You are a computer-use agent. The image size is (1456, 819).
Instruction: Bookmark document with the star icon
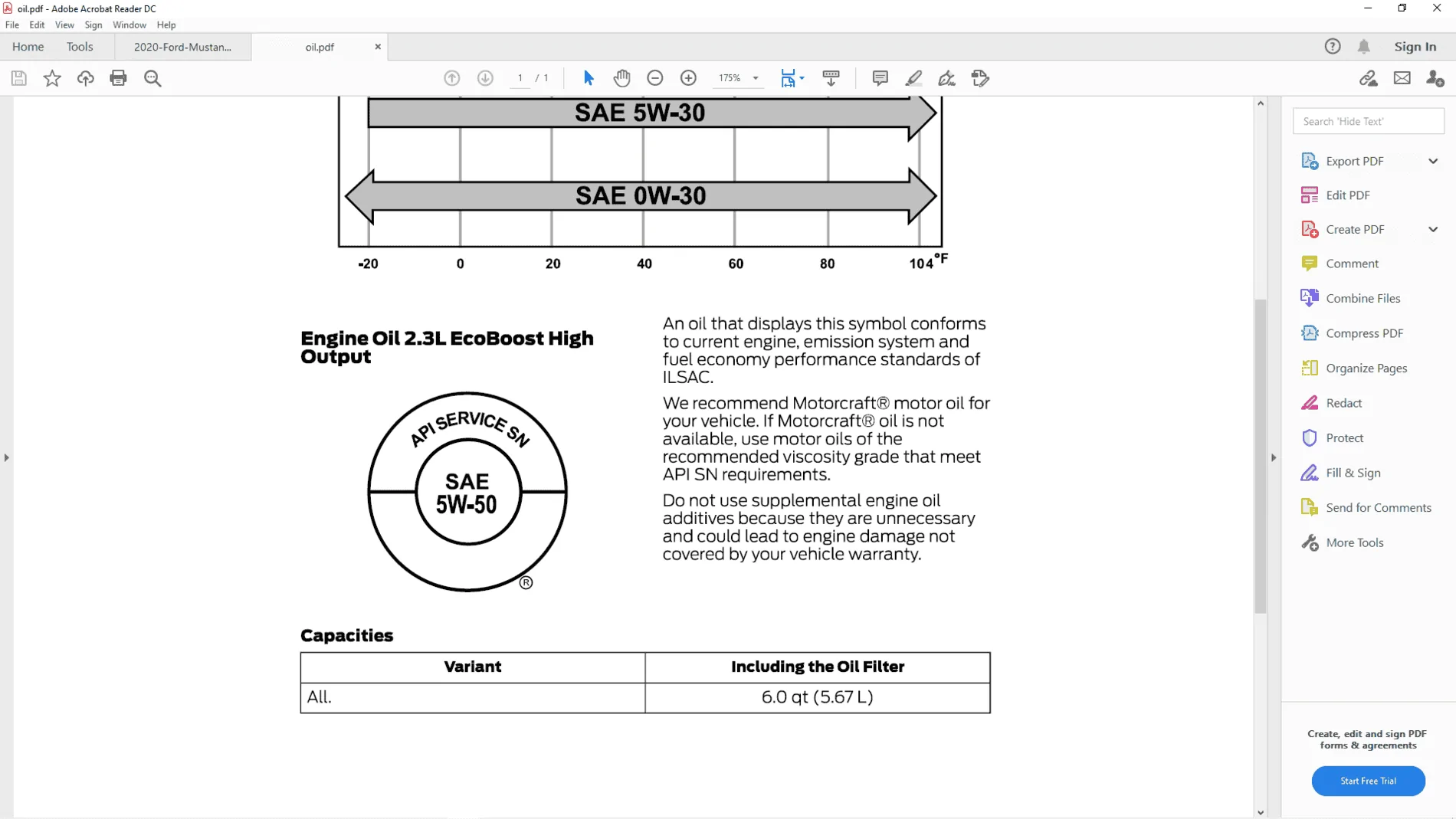52,78
